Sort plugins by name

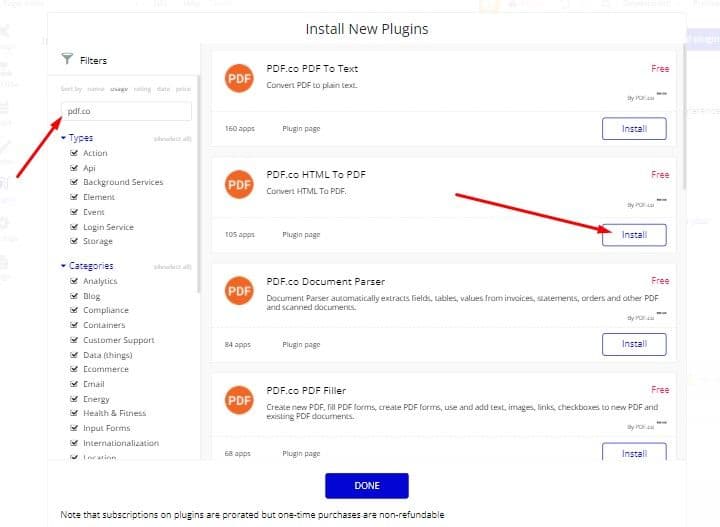coord(96,89)
